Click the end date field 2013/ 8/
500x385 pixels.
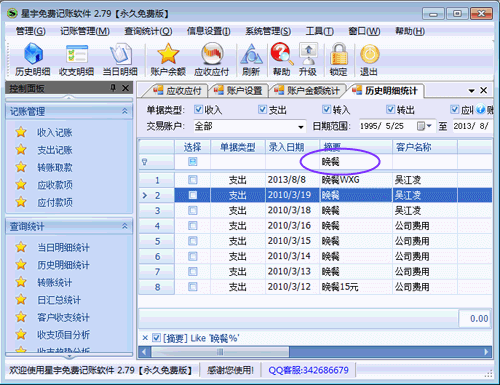coord(472,126)
